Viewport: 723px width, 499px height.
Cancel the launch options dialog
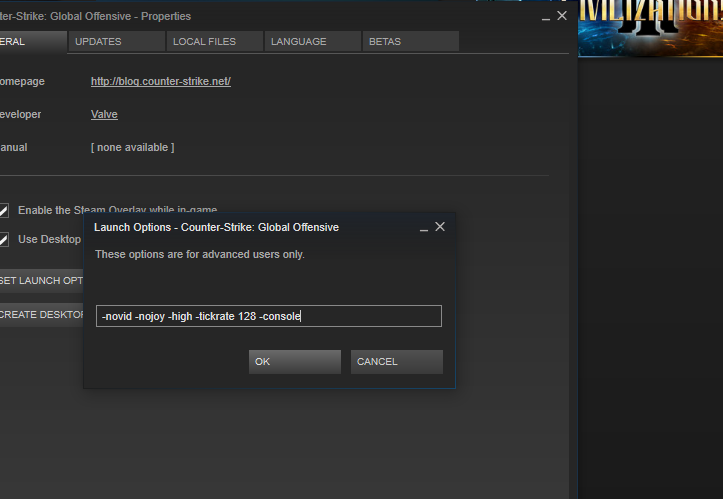click(396, 361)
